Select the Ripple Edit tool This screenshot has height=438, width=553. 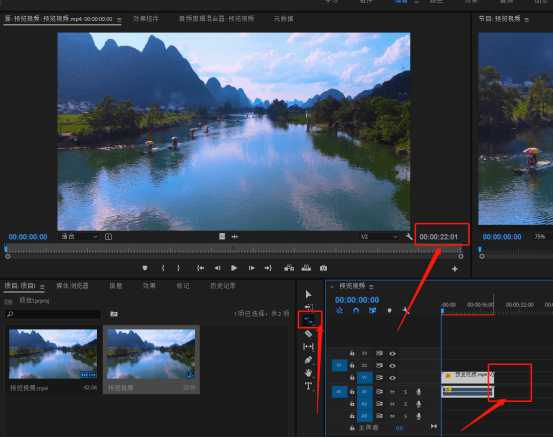[x=309, y=320]
